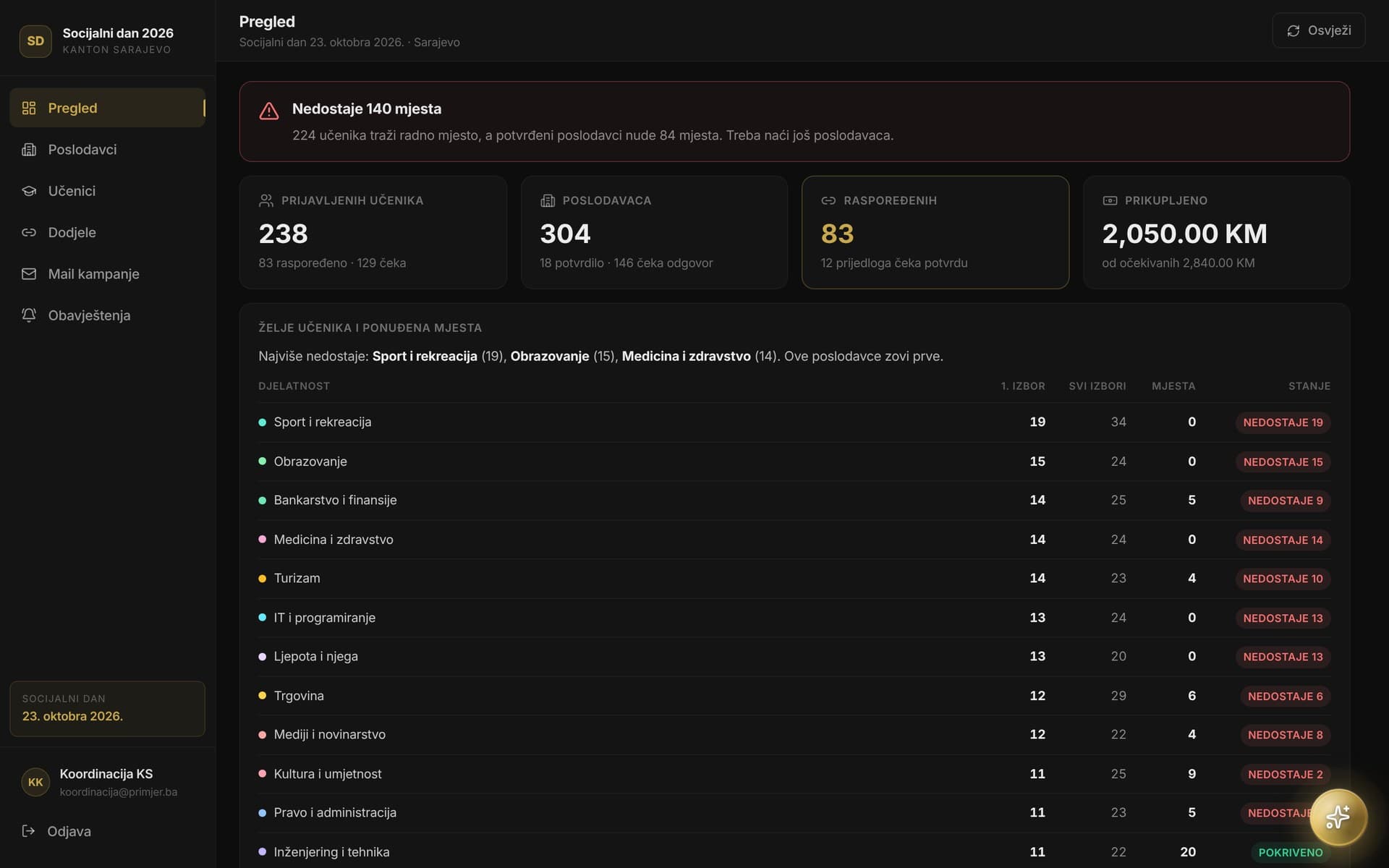Open the Prikupljeno 2,050.00 KM card

[1216, 232]
